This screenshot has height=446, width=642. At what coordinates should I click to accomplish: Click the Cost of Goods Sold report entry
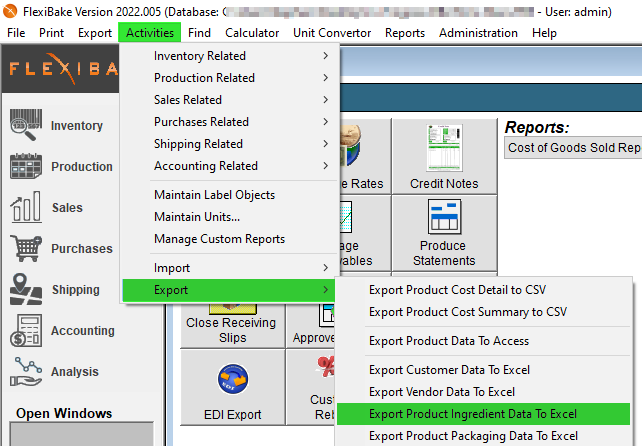click(x=573, y=147)
